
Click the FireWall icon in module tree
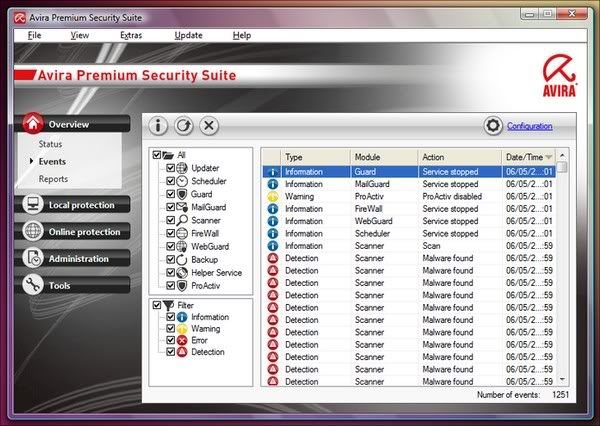(182, 233)
